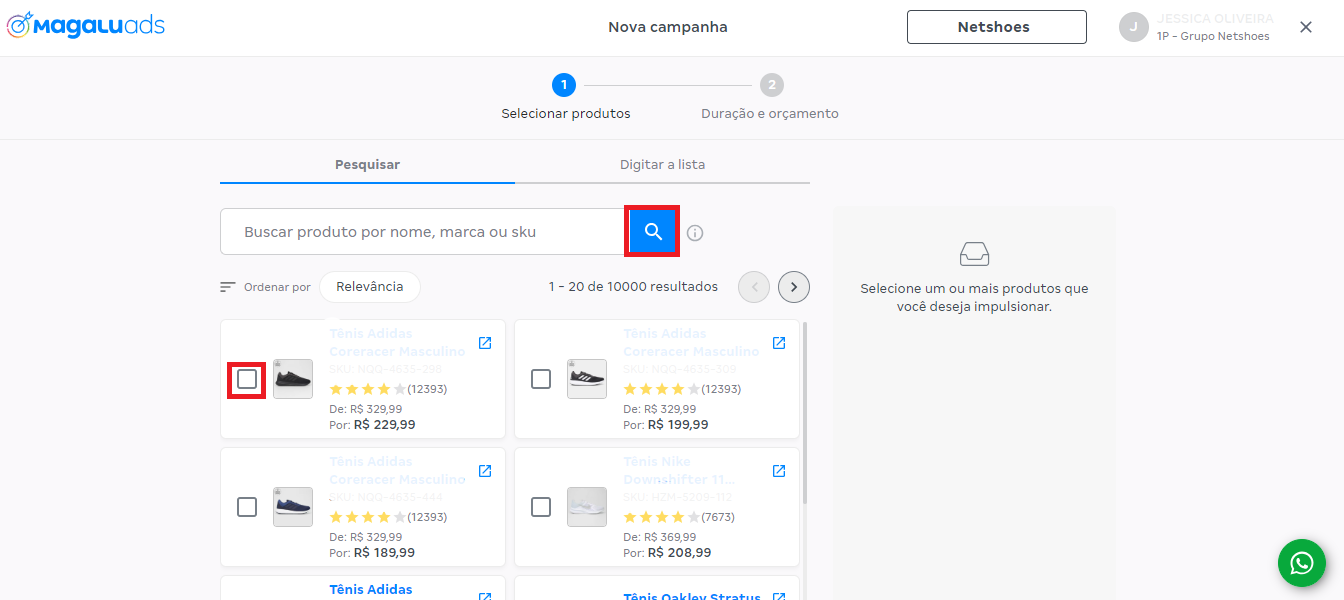Go to next results page arrow
Screen dimensions: 1344x600
pos(794,287)
